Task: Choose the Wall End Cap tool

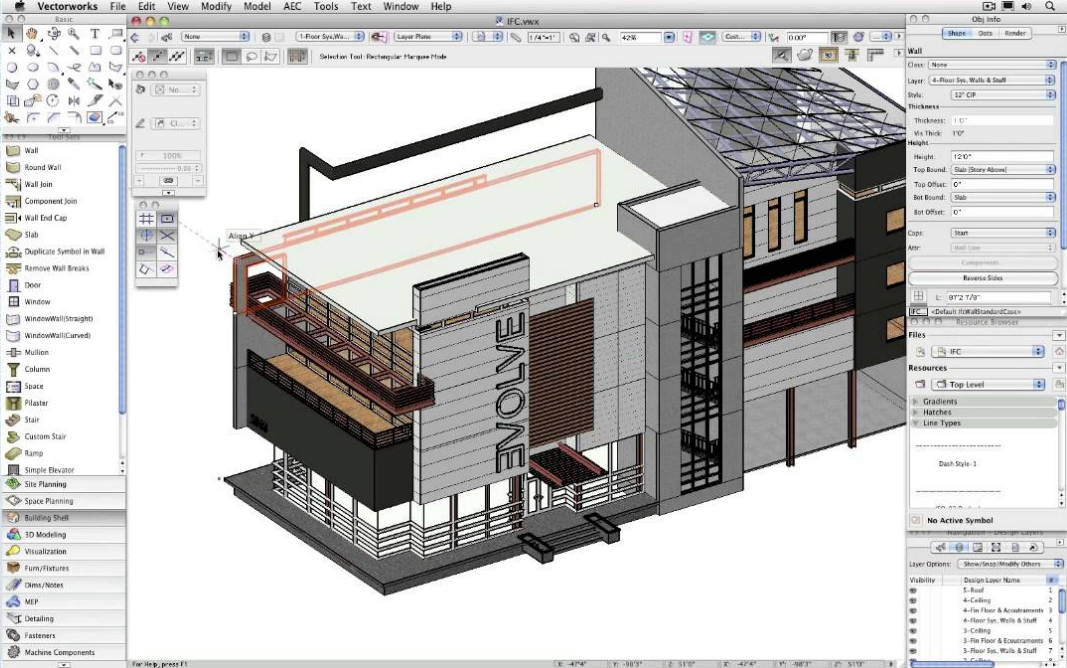Action: 45,218
